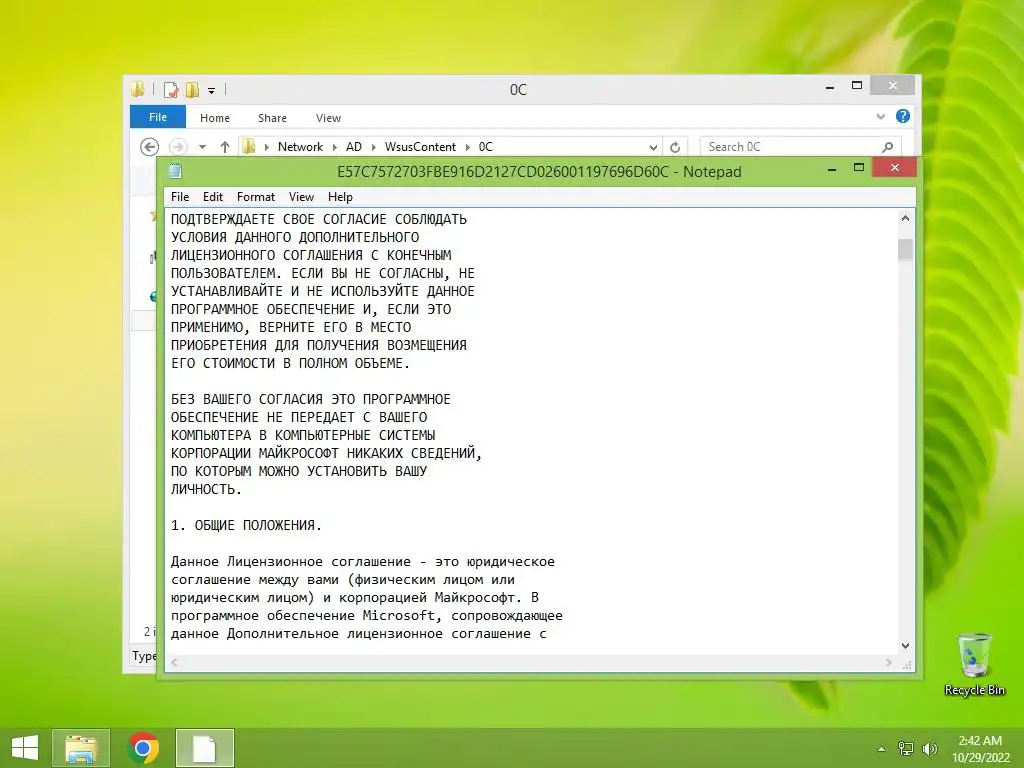
Task: Go up one folder level in Explorer
Action: [225, 147]
